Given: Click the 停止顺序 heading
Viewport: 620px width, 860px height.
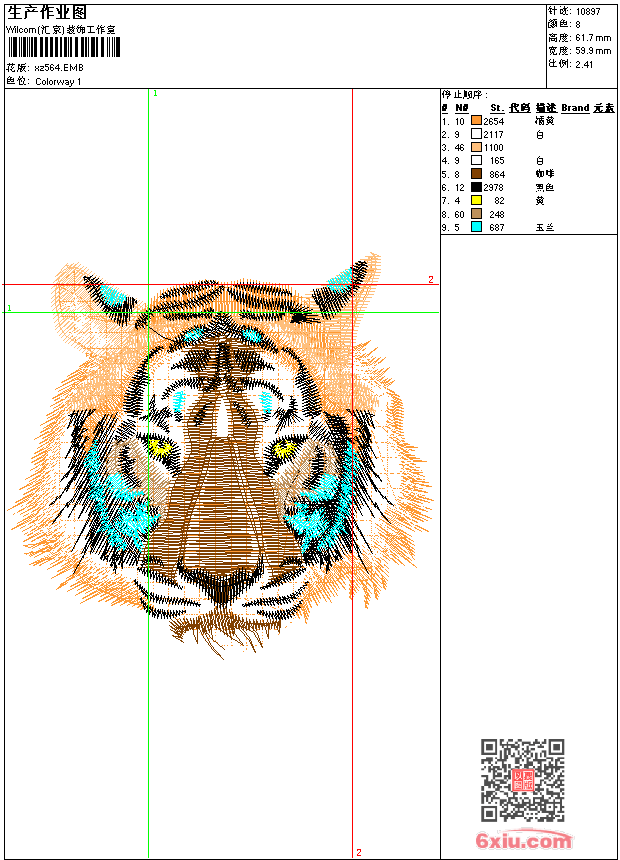Looking at the screenshot, I should click(x=465, y=94).
